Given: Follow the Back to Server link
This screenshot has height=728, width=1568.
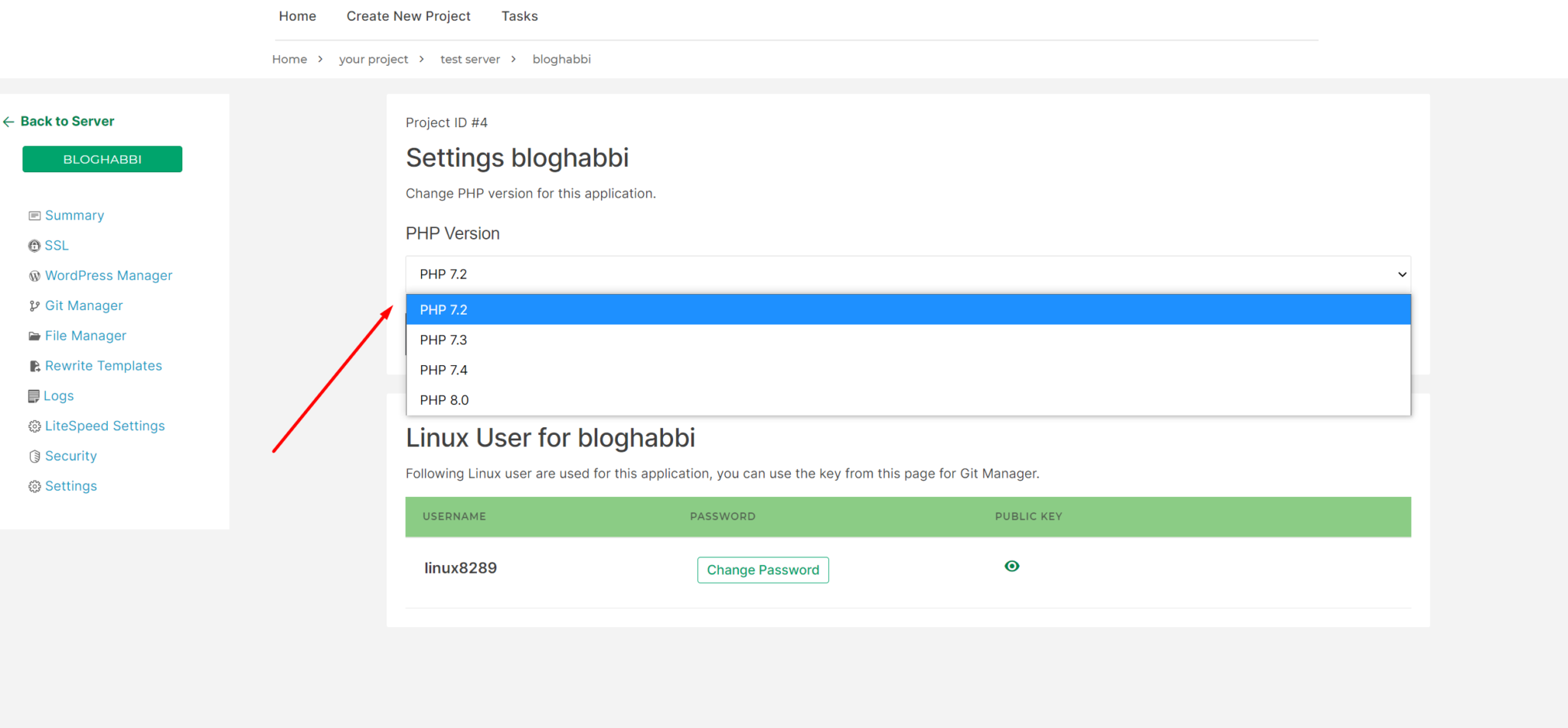Looking at the screenshot, I should [x=67, y=121].
